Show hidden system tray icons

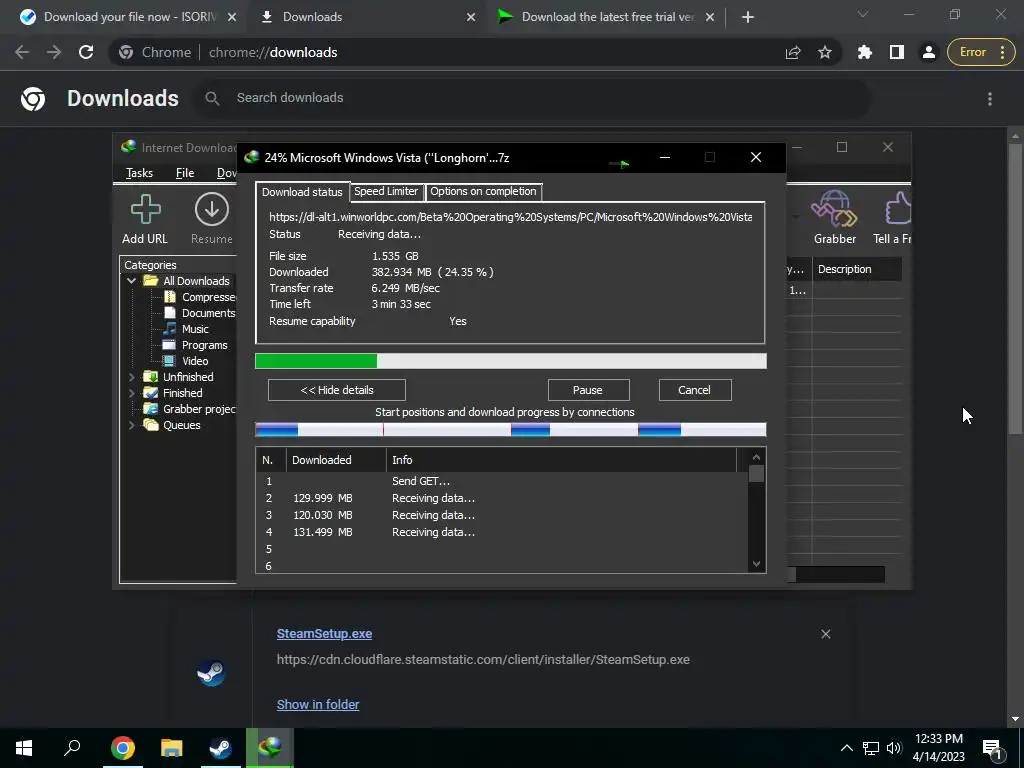coord(846,748)
